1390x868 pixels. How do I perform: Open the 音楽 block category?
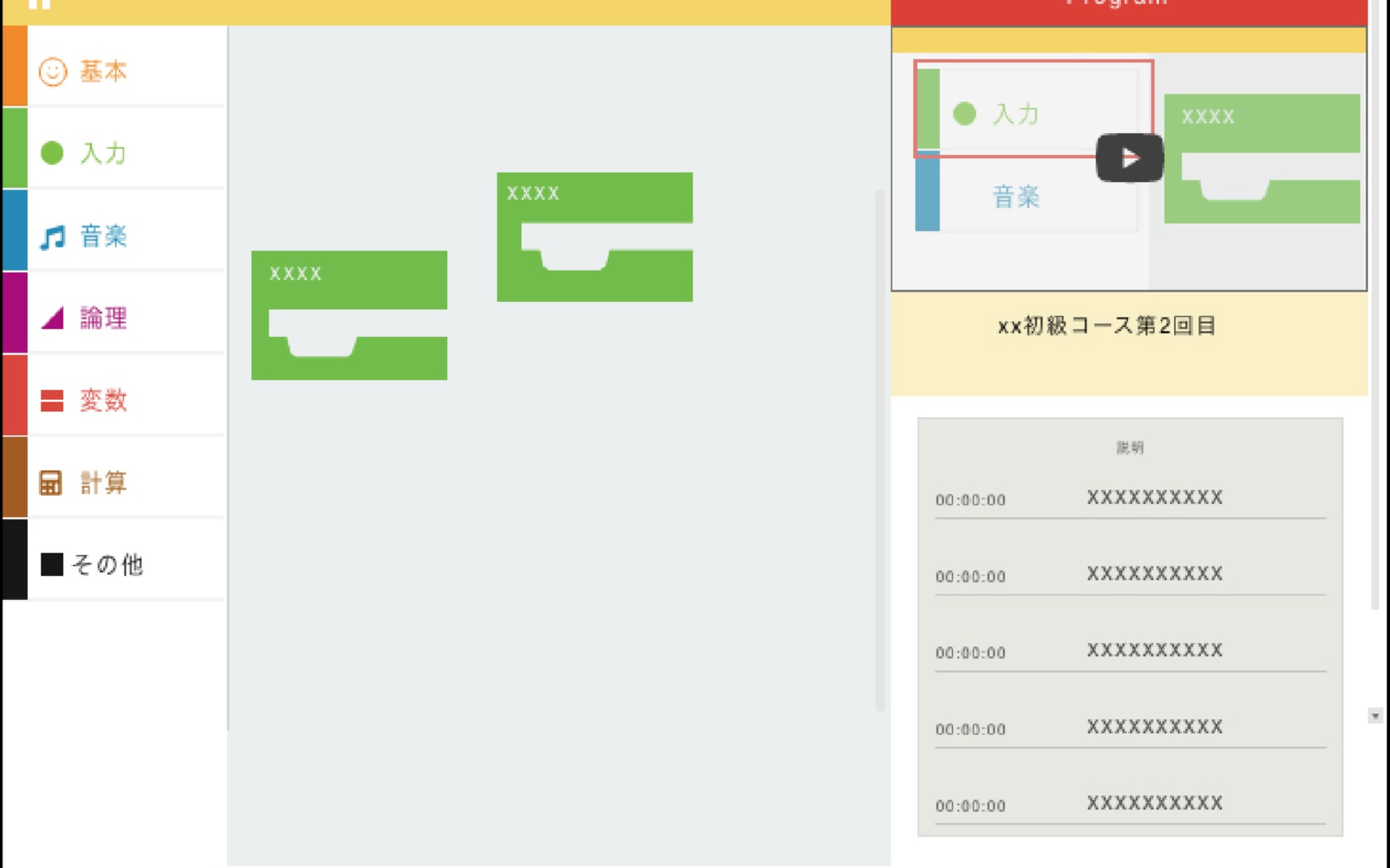tap(113, 231)
